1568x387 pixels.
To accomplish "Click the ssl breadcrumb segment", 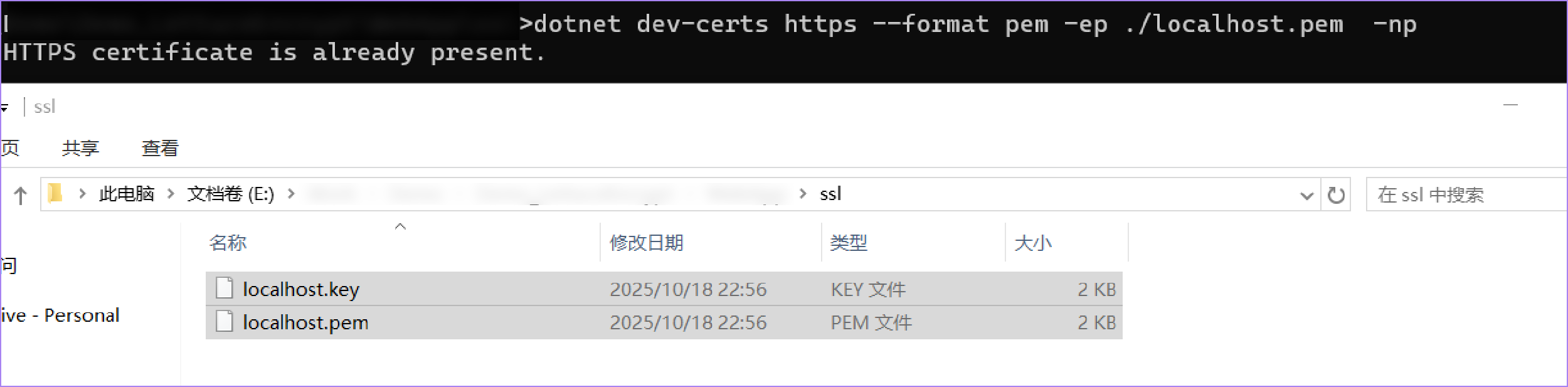I will [x=830, y=194].
